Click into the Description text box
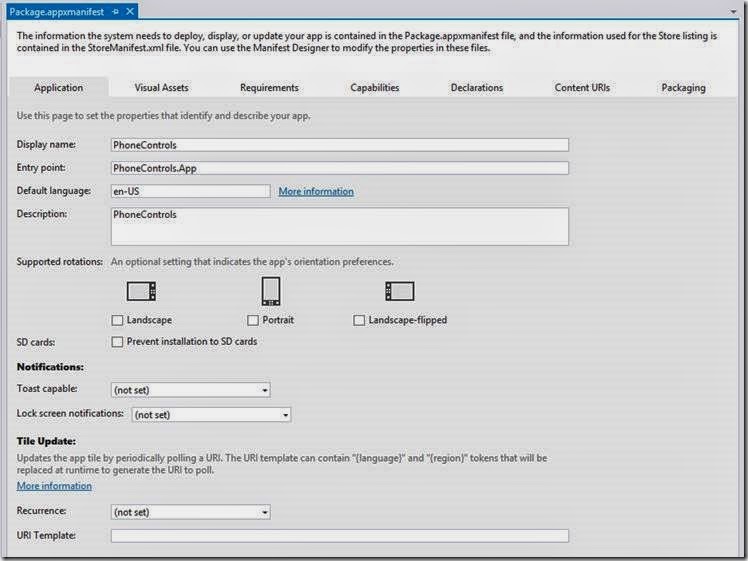This screenshot has width=748, height=561. pyautogui.click(x=340, y=227)
